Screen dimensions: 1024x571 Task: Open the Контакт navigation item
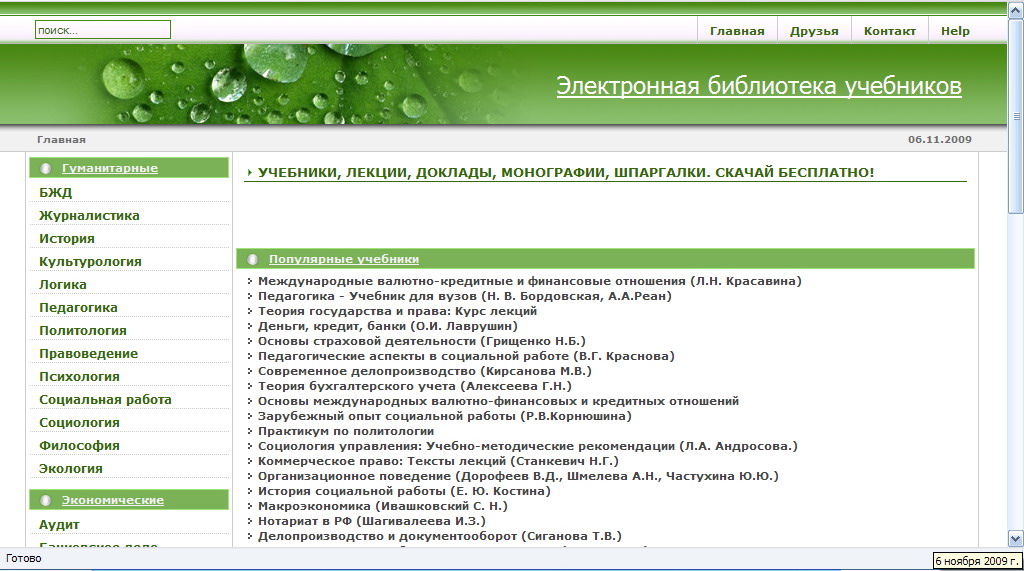coord(889,31)
